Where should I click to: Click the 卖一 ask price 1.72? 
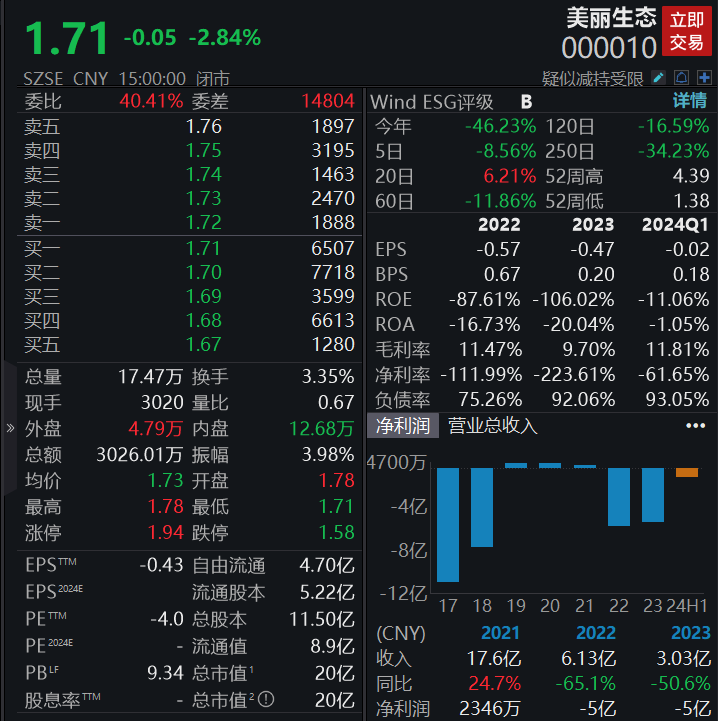(204, 222)
